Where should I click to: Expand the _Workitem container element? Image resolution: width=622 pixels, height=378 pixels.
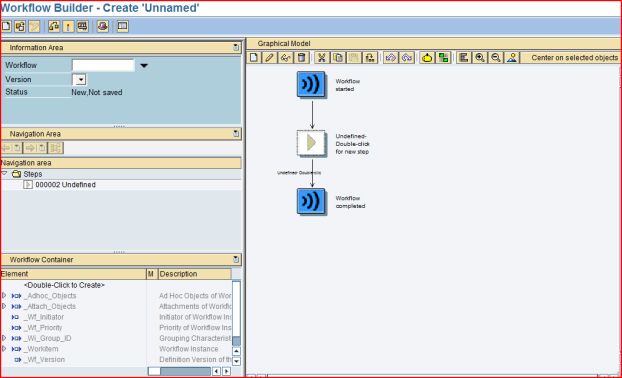4,349
